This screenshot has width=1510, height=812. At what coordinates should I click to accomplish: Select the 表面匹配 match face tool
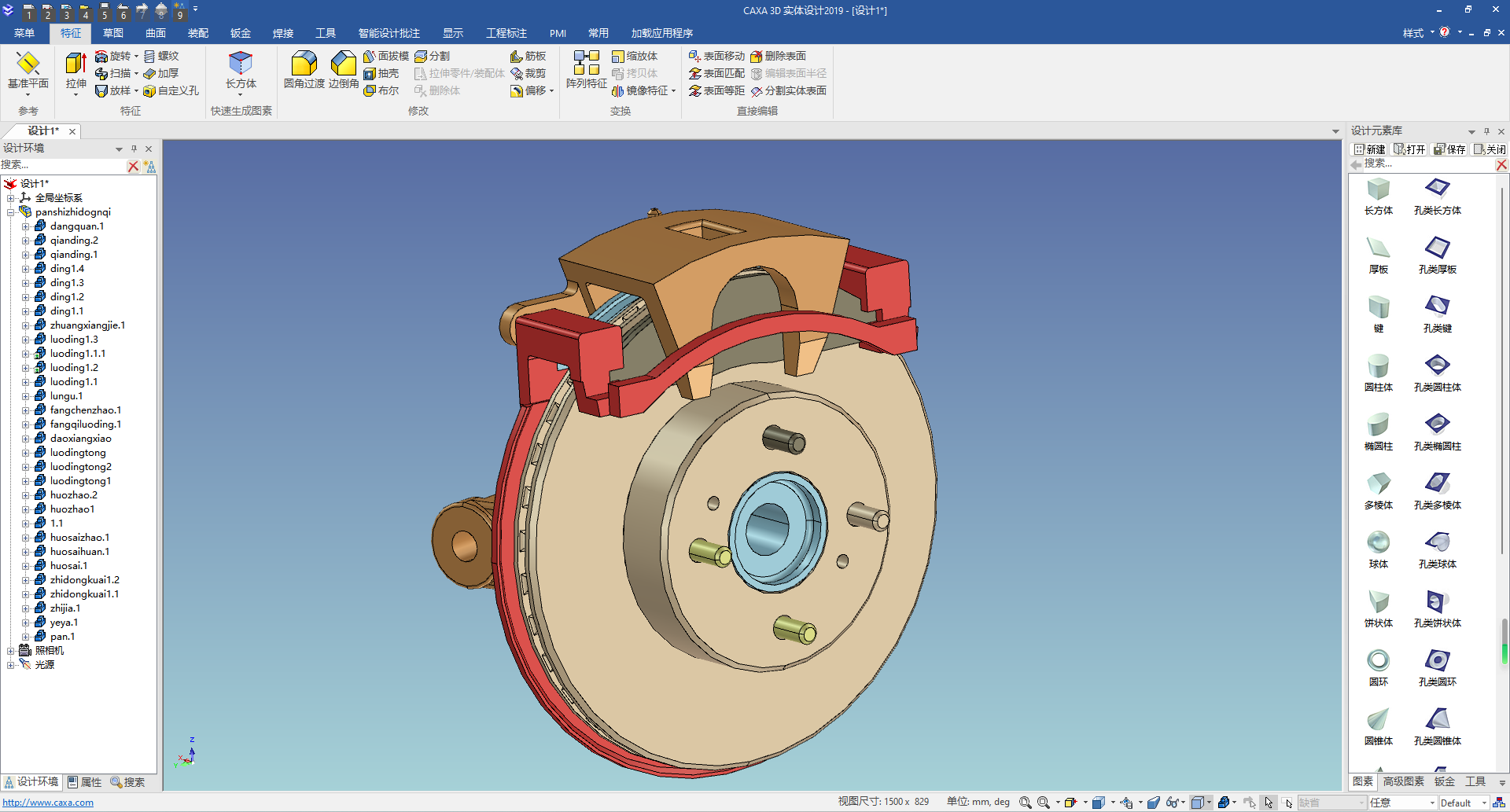(716, 73)
